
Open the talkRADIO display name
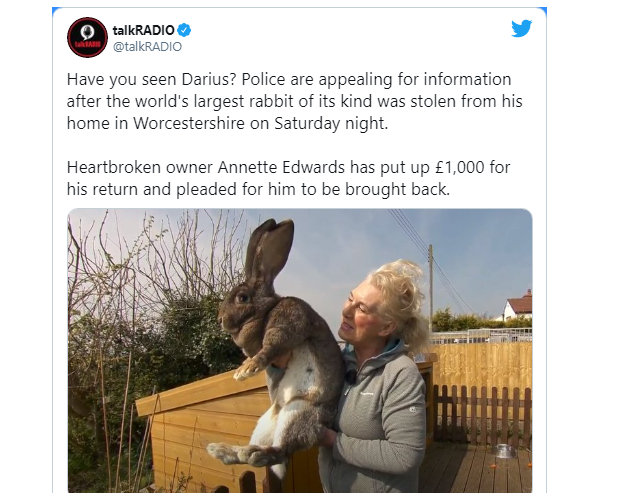pyautogui.click(x=143, y=30)
